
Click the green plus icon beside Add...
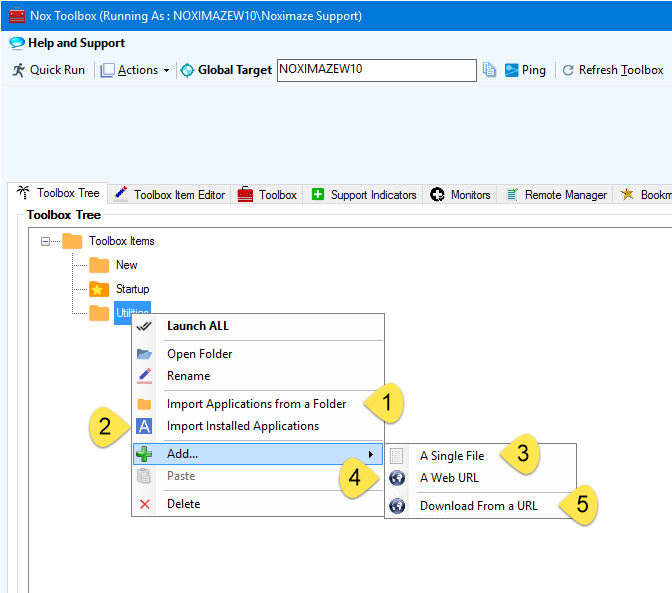pos(144,454)
